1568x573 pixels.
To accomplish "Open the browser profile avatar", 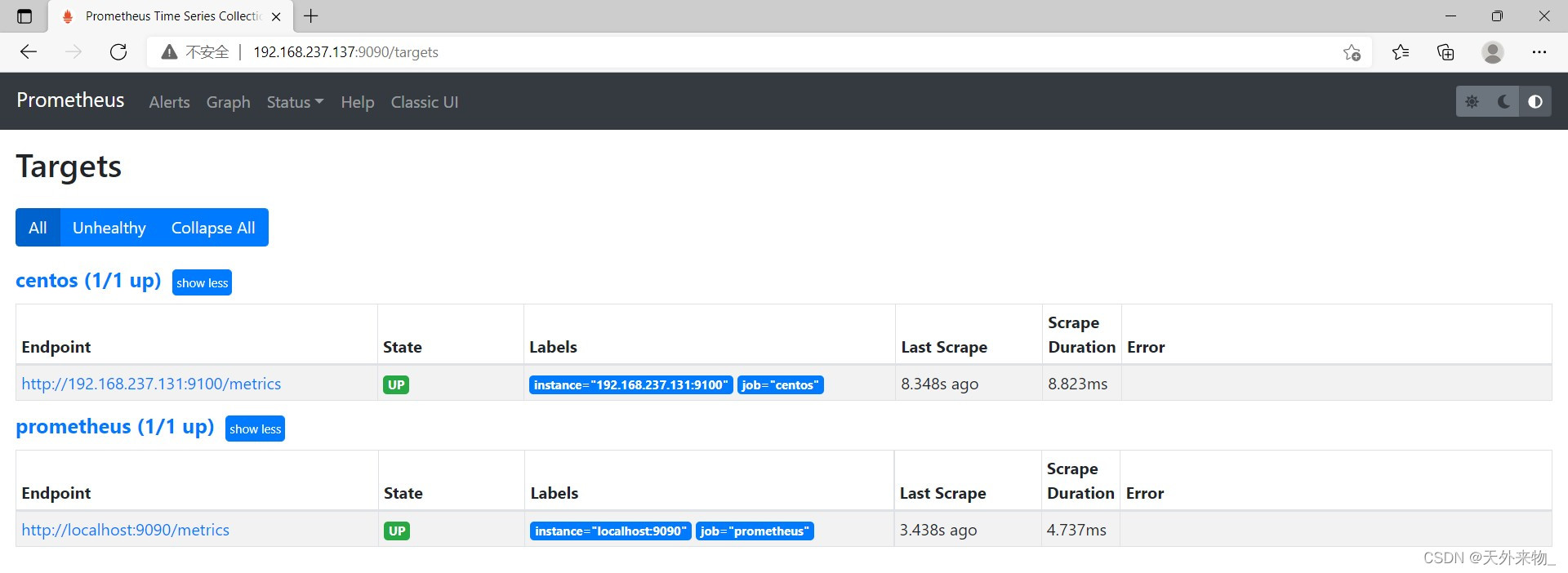I will 1492,52.
